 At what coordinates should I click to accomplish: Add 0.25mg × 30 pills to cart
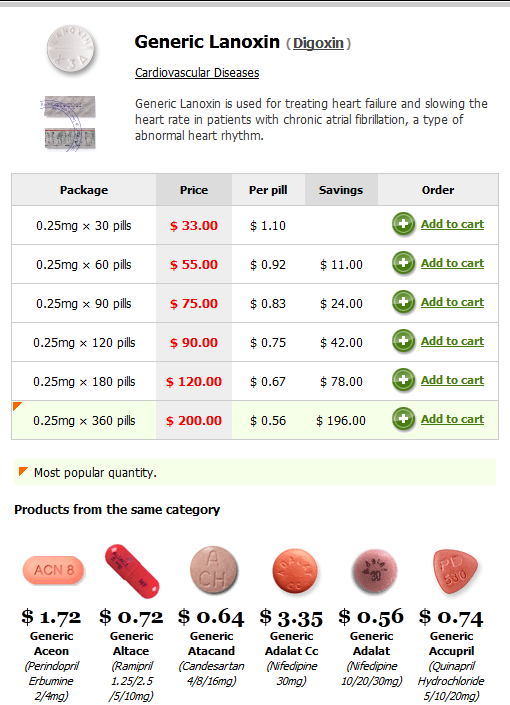(452, 224)
